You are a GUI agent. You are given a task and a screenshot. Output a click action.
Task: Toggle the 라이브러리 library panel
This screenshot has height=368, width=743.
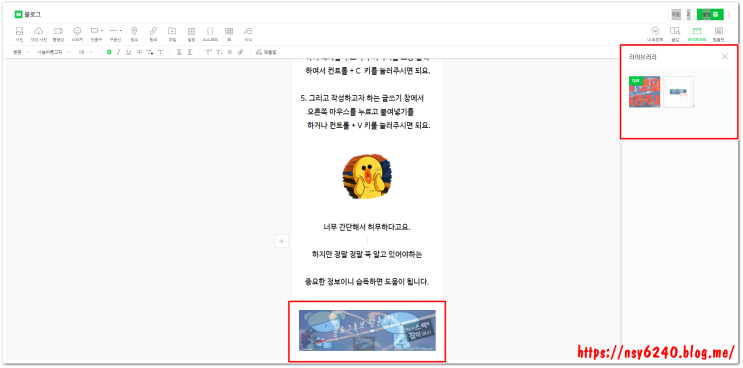(x=697, y=34)
